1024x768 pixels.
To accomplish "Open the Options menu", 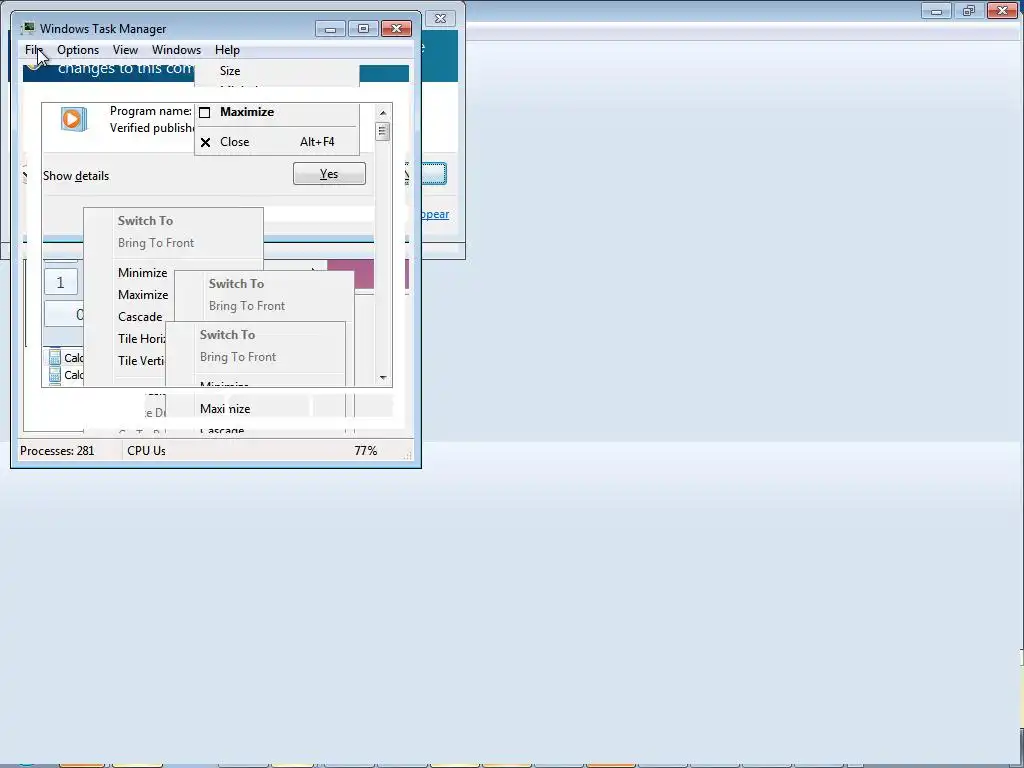I will [x=78, y=50].
